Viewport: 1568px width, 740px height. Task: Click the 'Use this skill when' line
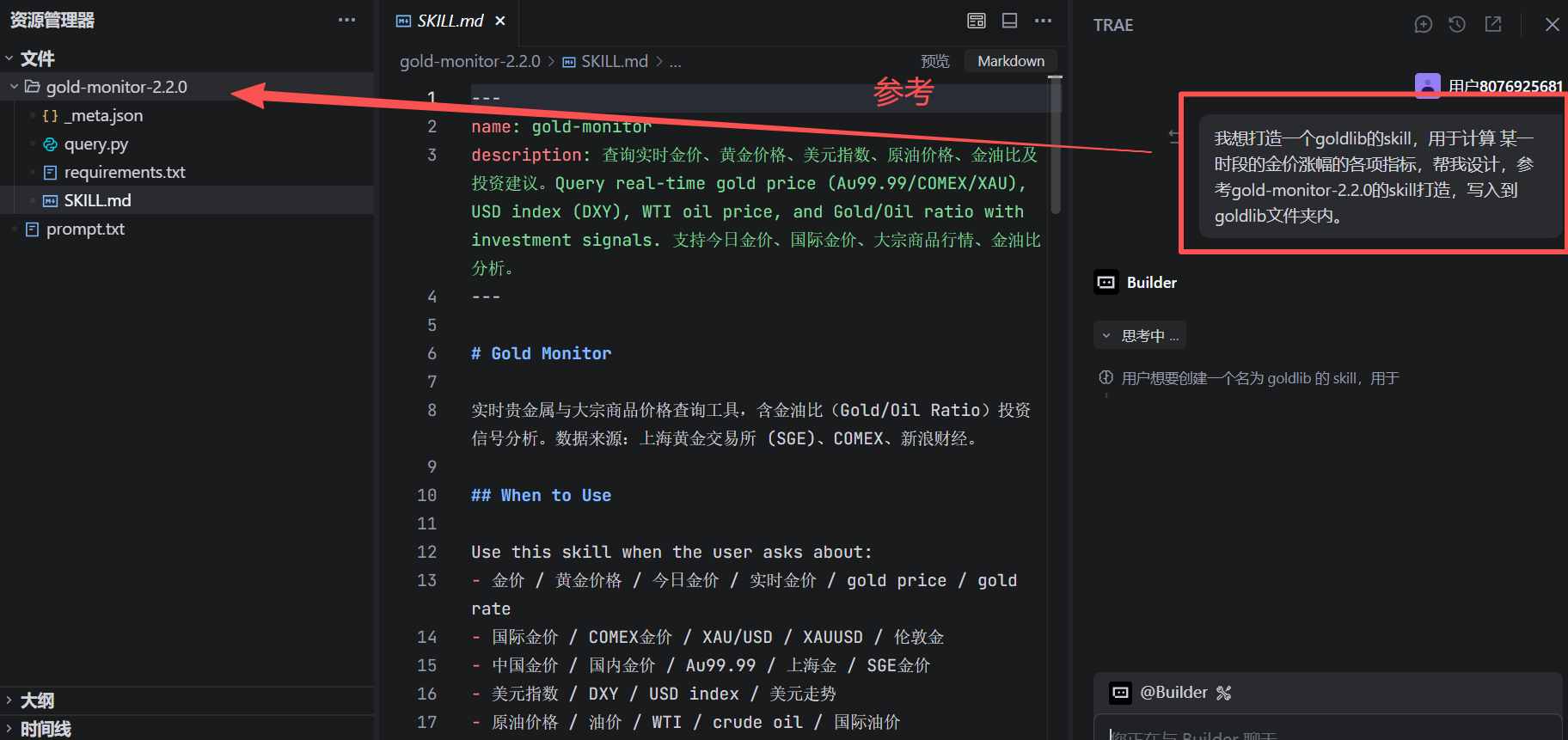pyautogui.click(x=671, y=552)
